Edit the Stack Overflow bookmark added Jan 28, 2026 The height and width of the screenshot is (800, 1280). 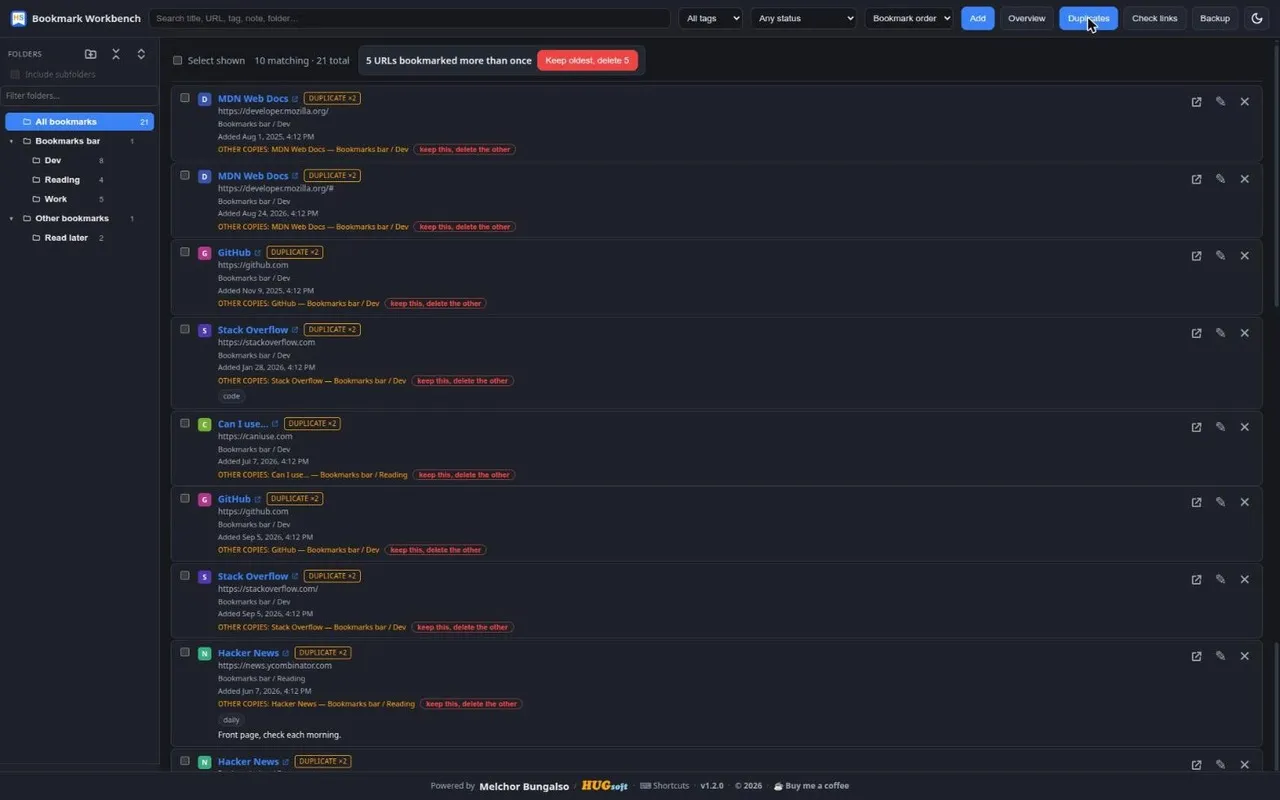[1220, 333]
